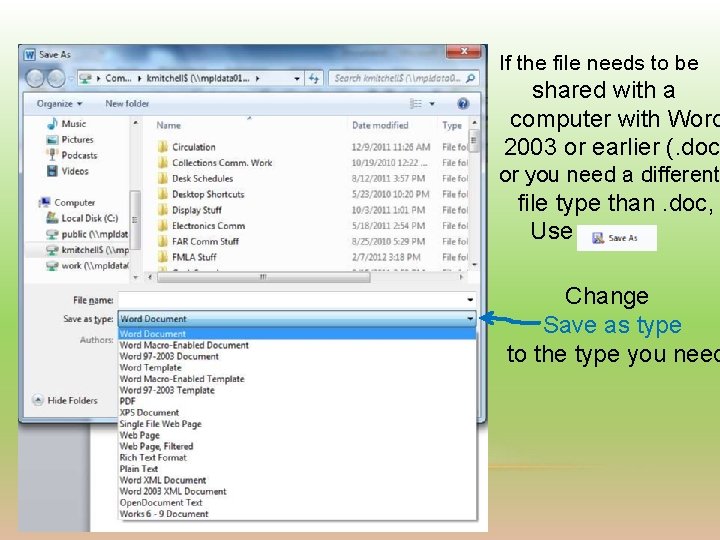Image resolution: width=720 pixels, height=540 pixels.
Task: Select the Videos library icon
Action: 52,171
